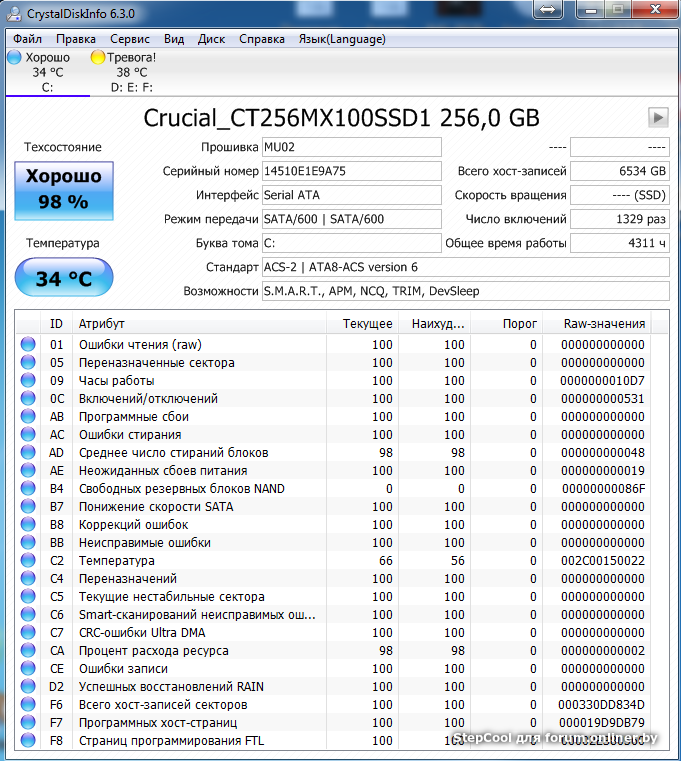Click the Атрибут column header
Screen dimensions: 681x761
(200, 323)
